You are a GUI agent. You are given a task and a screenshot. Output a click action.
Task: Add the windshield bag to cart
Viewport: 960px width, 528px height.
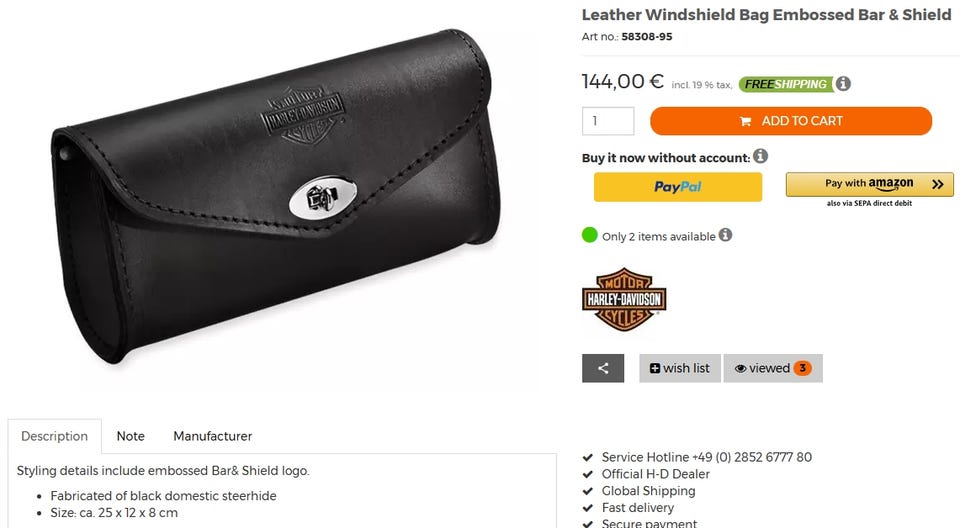click(791, 121)
